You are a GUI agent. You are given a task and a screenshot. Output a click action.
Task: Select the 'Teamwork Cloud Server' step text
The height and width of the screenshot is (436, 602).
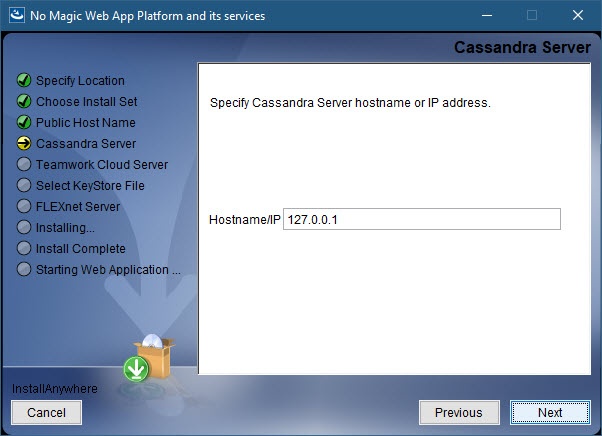click(x=102, y=165)
